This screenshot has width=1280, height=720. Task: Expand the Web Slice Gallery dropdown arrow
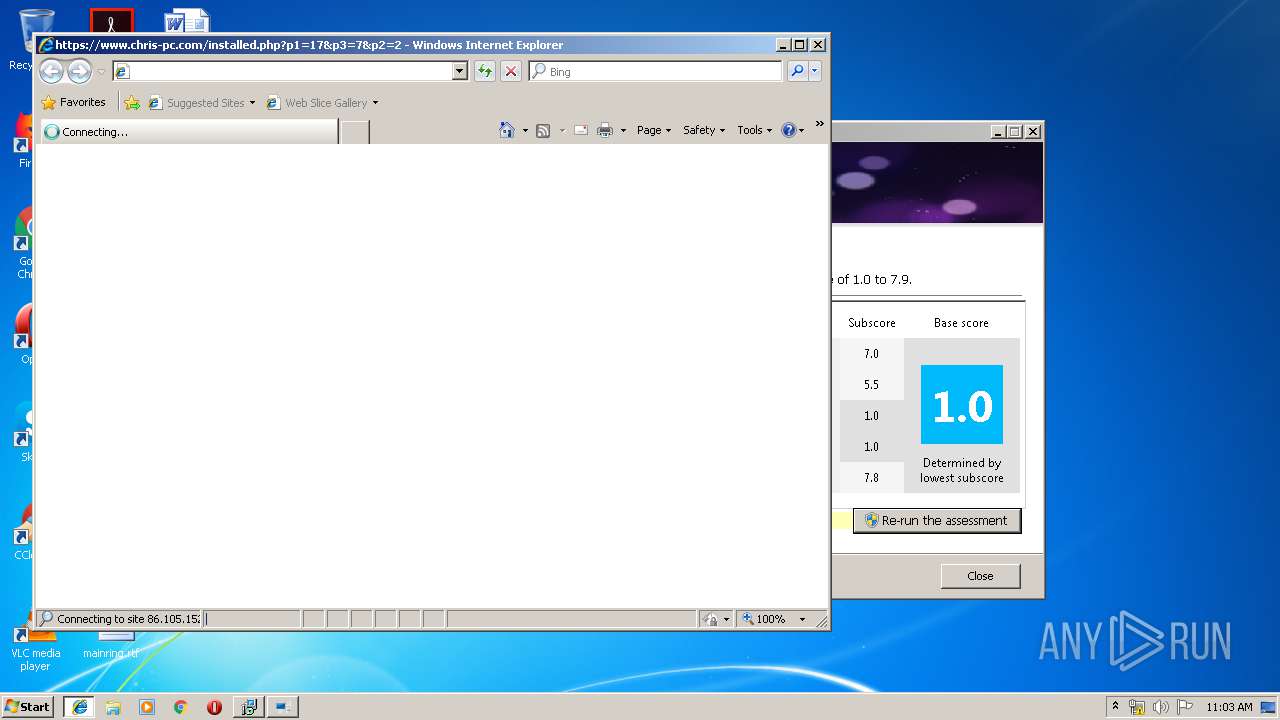(375, 103)
